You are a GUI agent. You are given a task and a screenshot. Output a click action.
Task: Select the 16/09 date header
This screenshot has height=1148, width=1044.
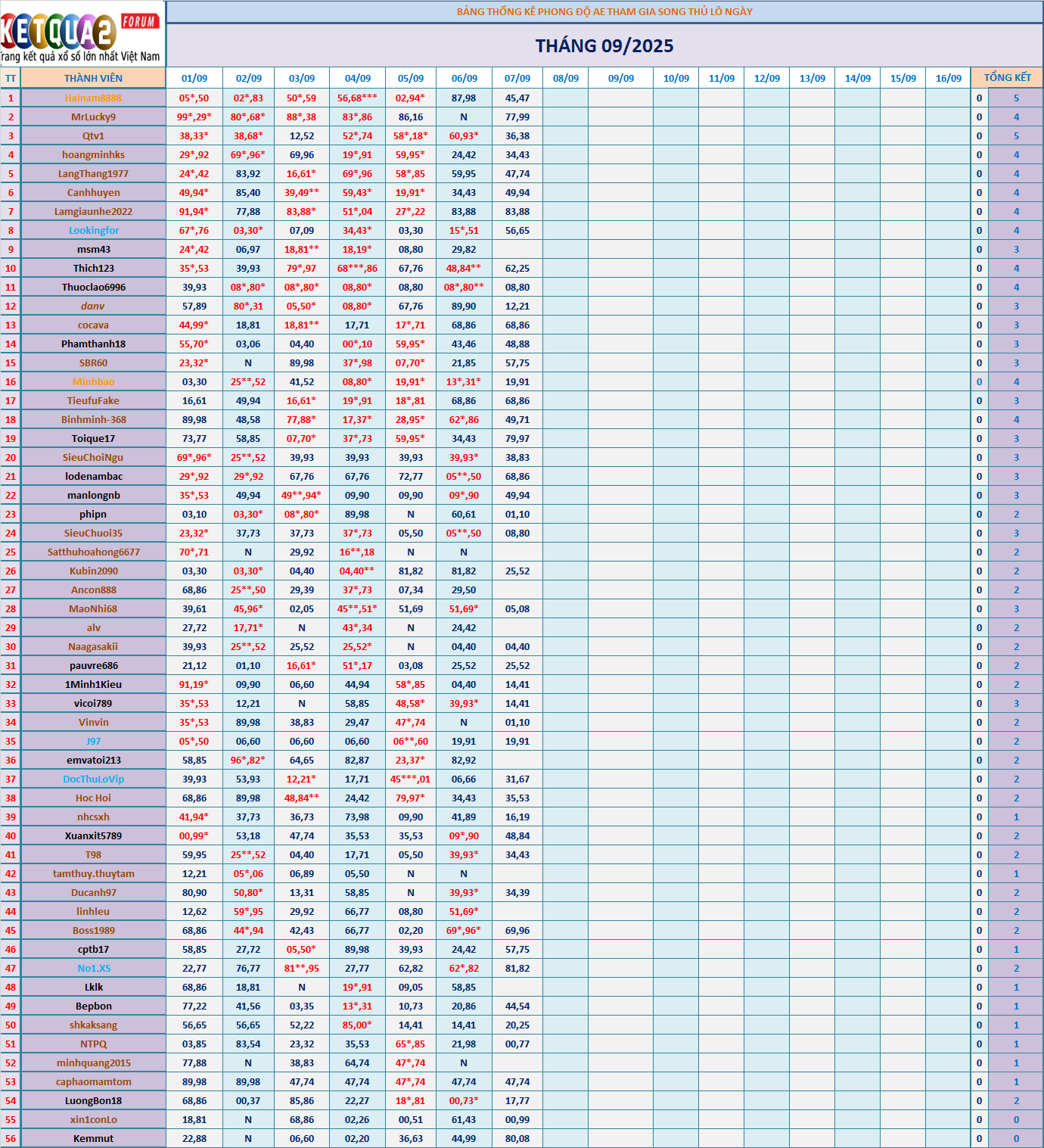[x=949, y=78]
